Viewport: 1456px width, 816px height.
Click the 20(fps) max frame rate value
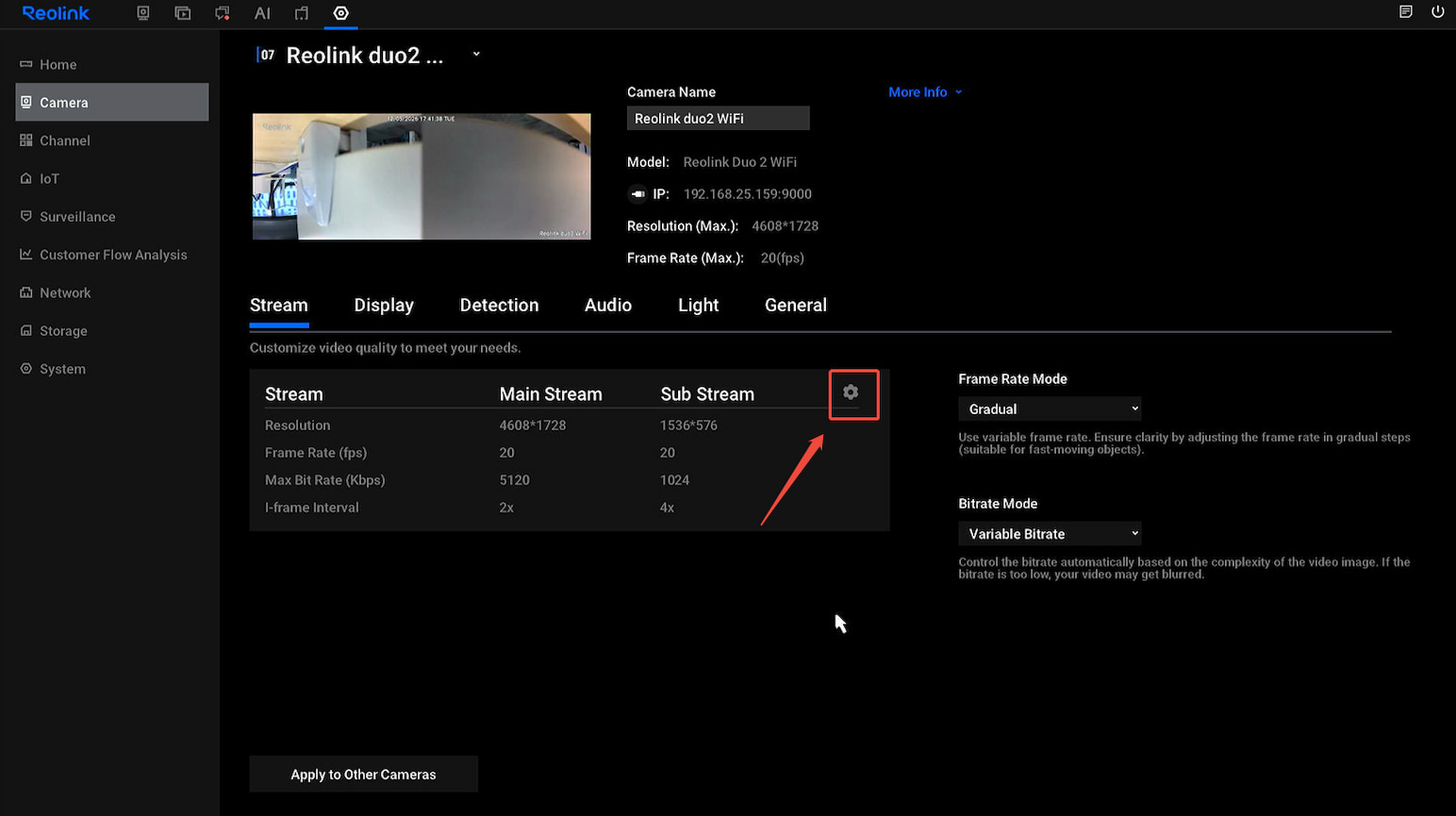coord(783,258)
